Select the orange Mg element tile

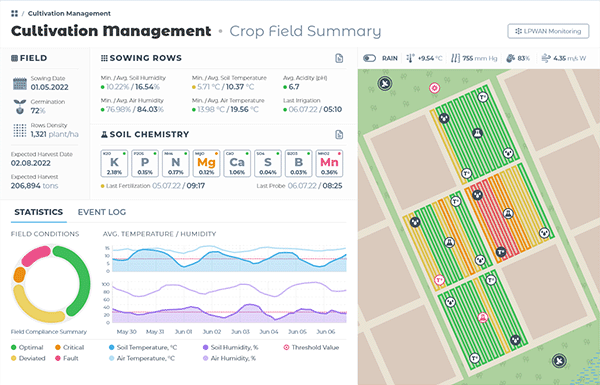(206, 163)
